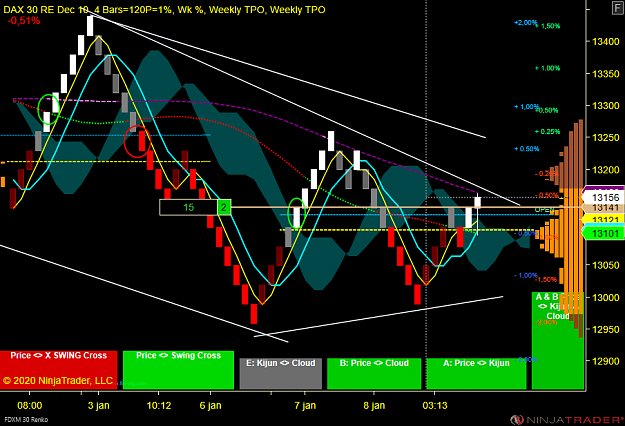Viewport: 625px width, 426px height.
Task: Click the 13156 current price marker
Action: 604,197
